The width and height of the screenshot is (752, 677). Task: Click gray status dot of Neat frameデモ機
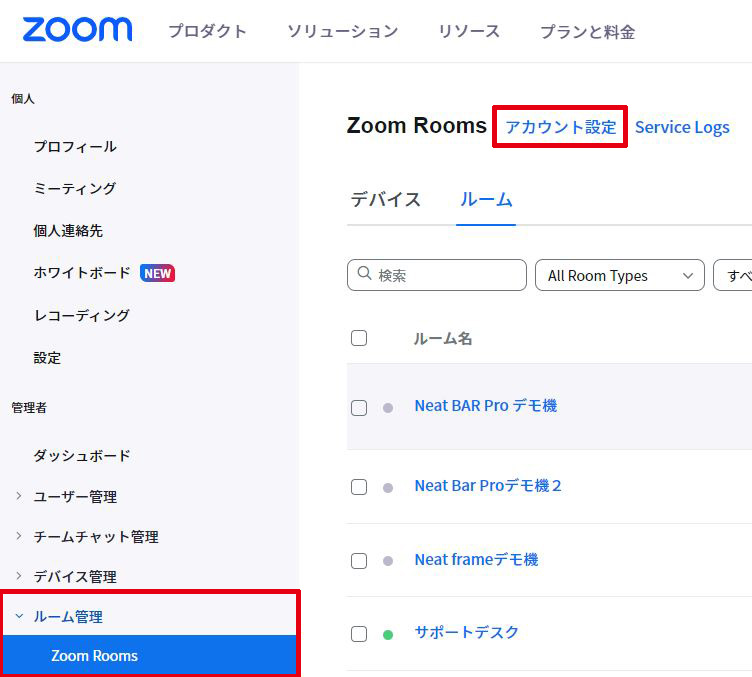pos(388,560)
